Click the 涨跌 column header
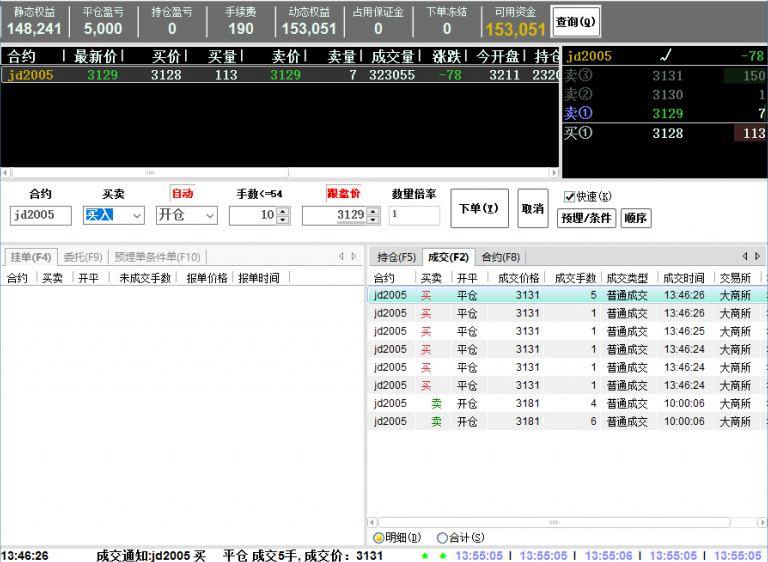768x562 pixels. [447, 56]
